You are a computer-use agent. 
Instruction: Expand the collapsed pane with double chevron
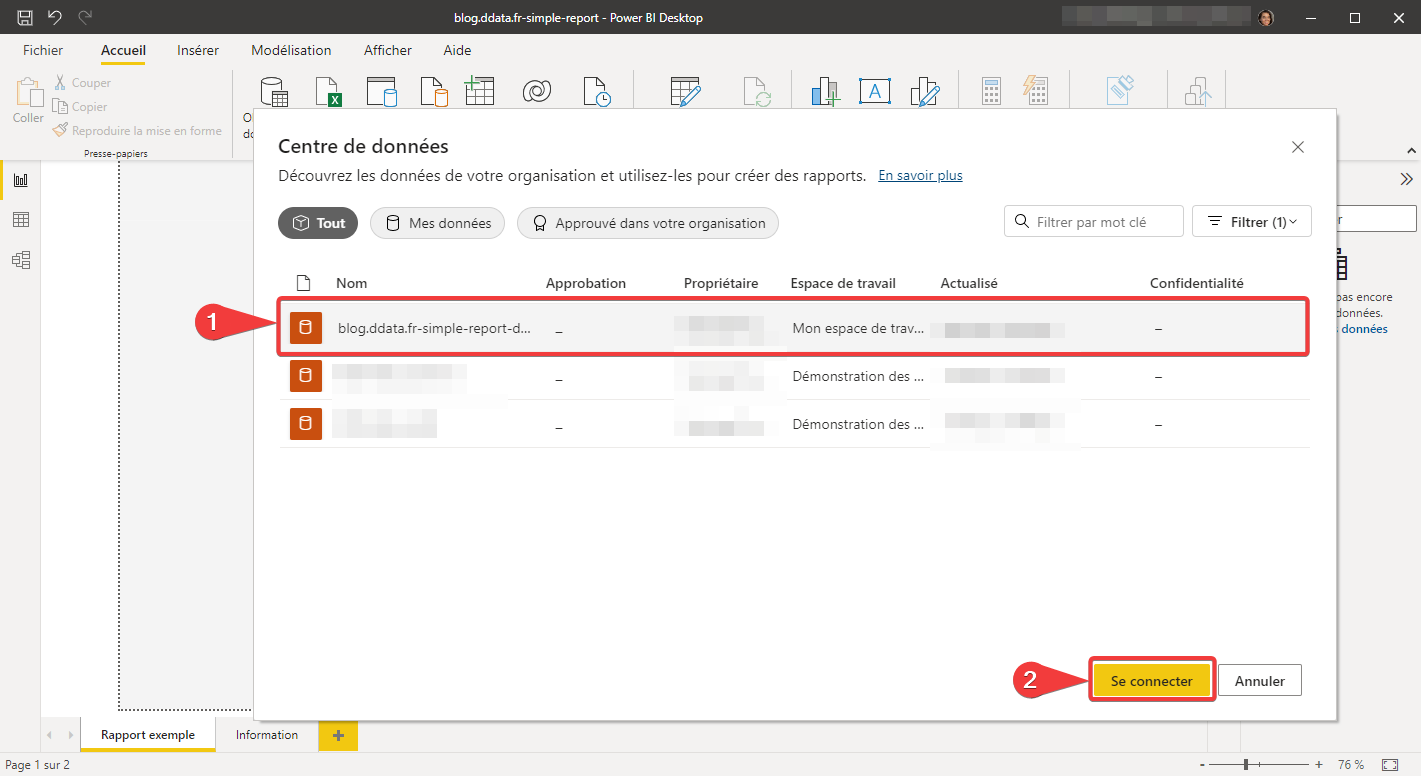(x=1406, y=179)
